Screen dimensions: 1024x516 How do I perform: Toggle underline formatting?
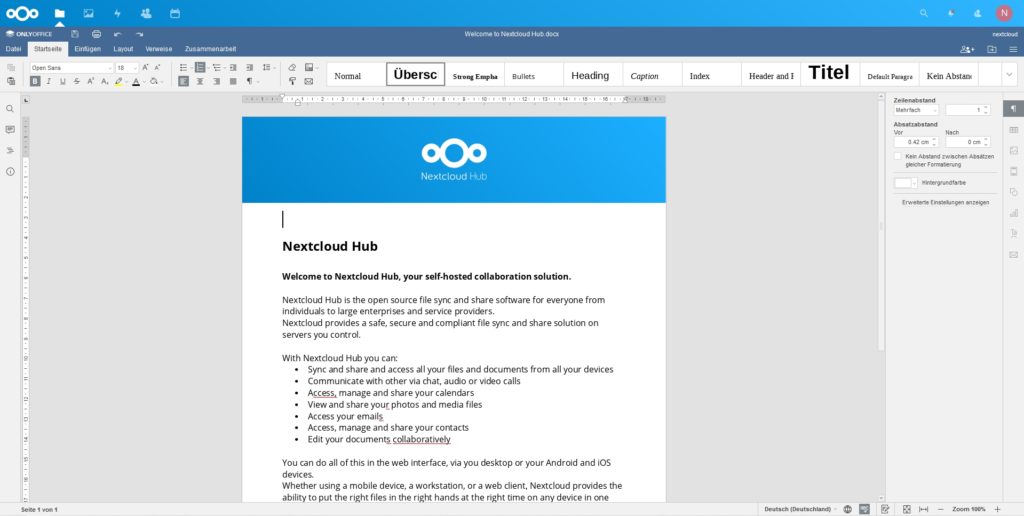pos(63,81)
